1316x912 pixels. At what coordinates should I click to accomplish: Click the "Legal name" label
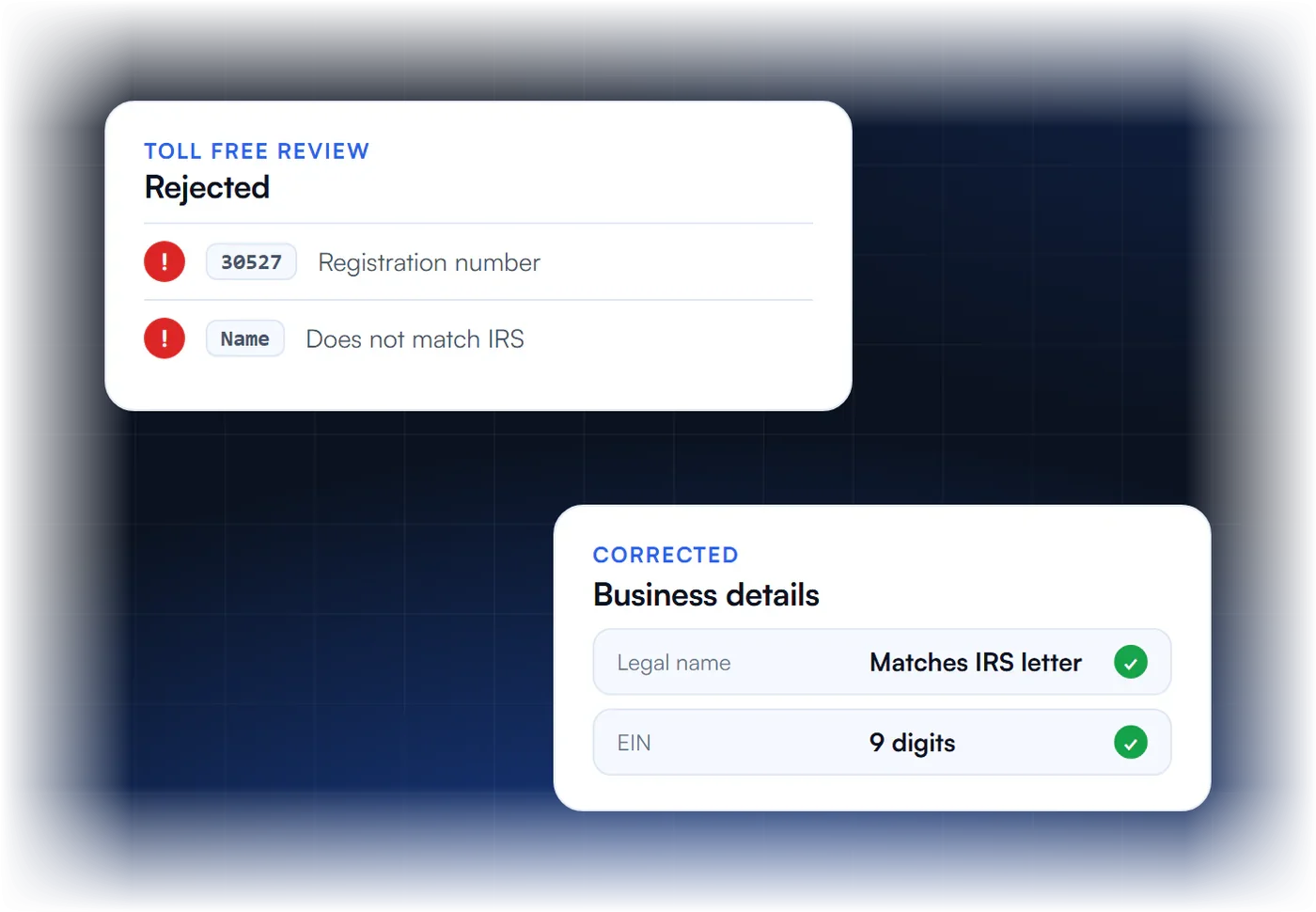pyautogui.click(x=674, y=663)
